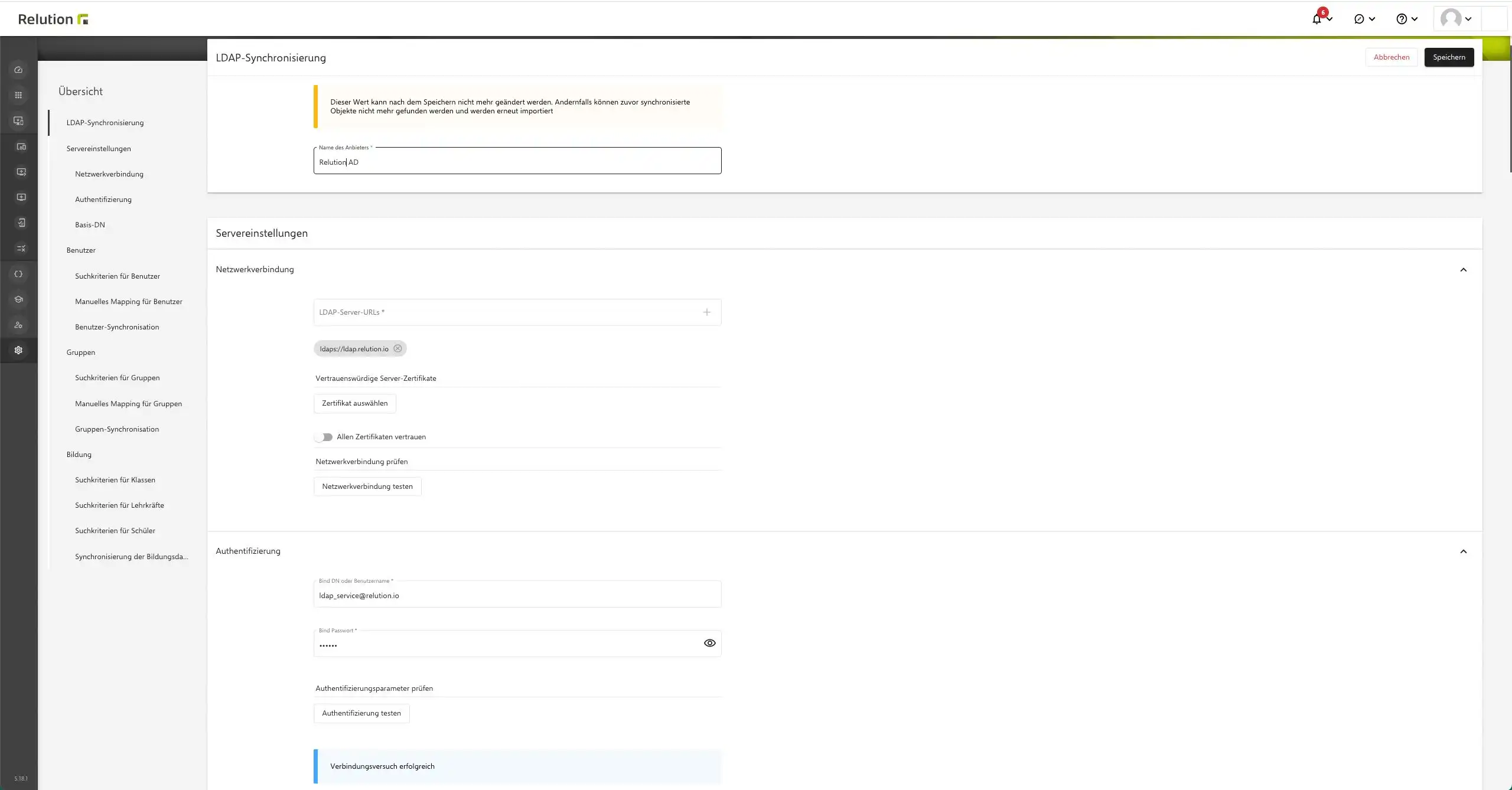Toggle Allen Zertifikaten vertrauen switch
The height and width of the screenshot is (790, 1512).
[323, 437]
